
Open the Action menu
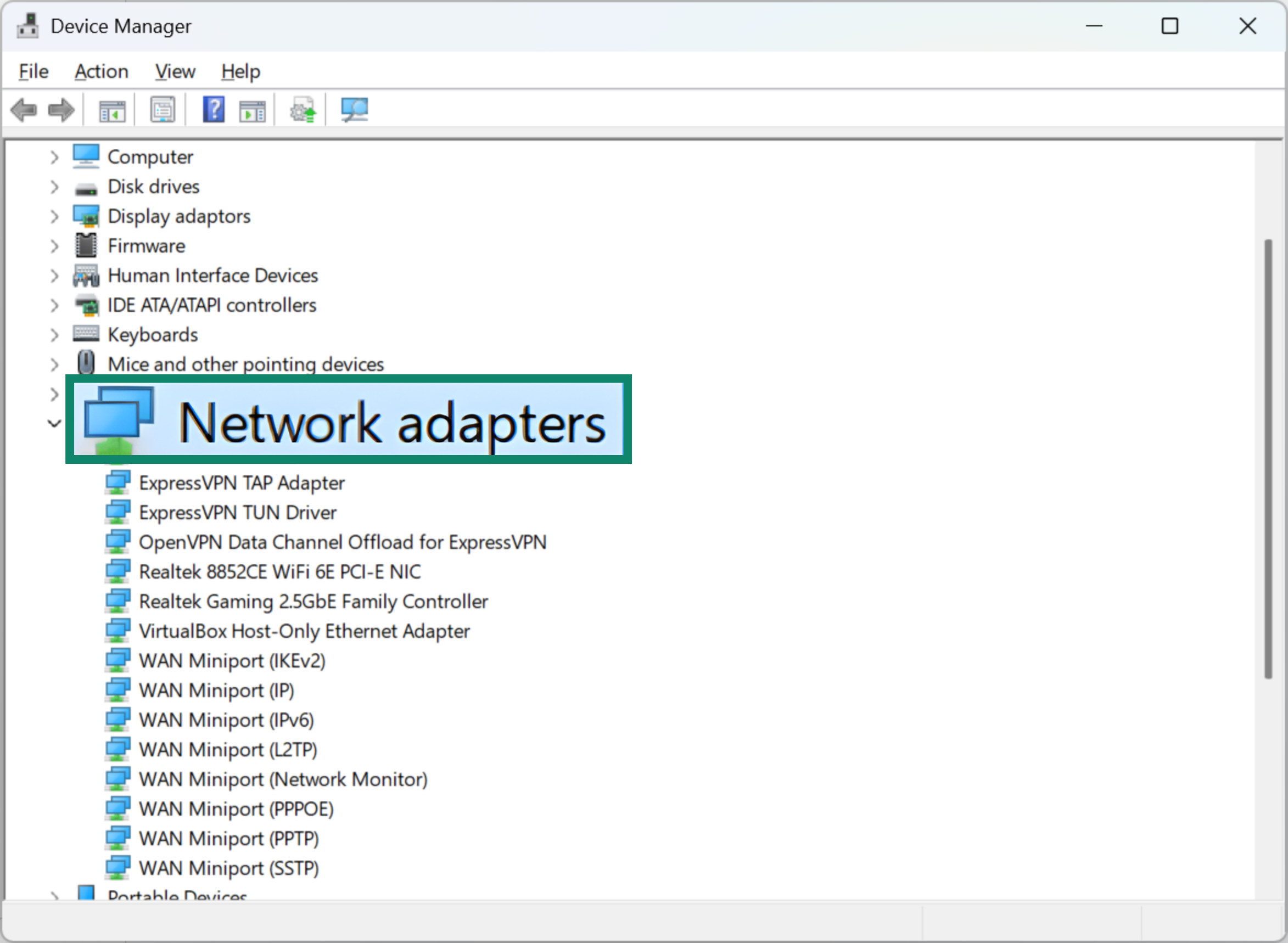click(101, 71)
